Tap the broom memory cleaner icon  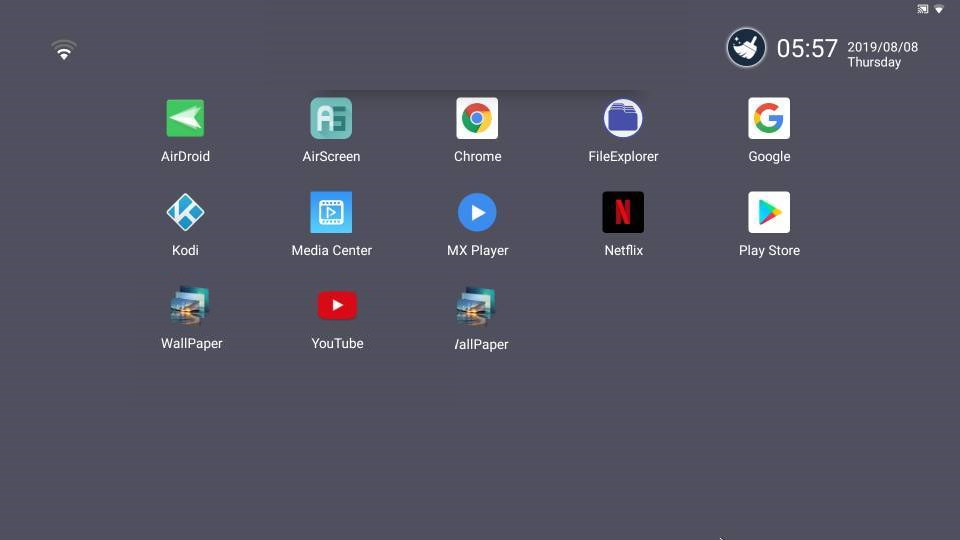[746, 48]
